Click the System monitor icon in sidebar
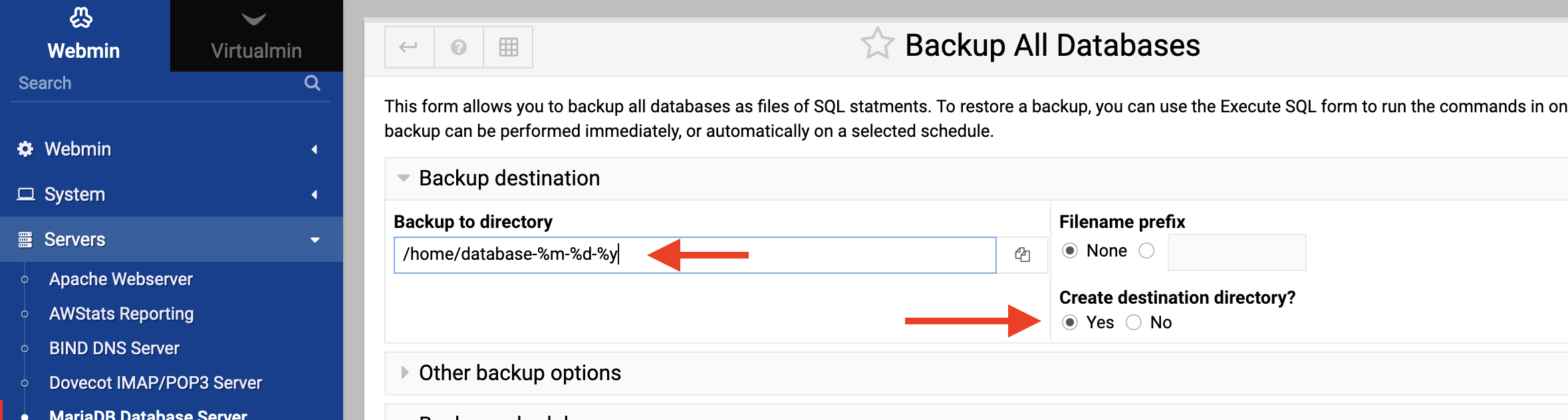This screenshot has height=420, width=1568. 25,194
